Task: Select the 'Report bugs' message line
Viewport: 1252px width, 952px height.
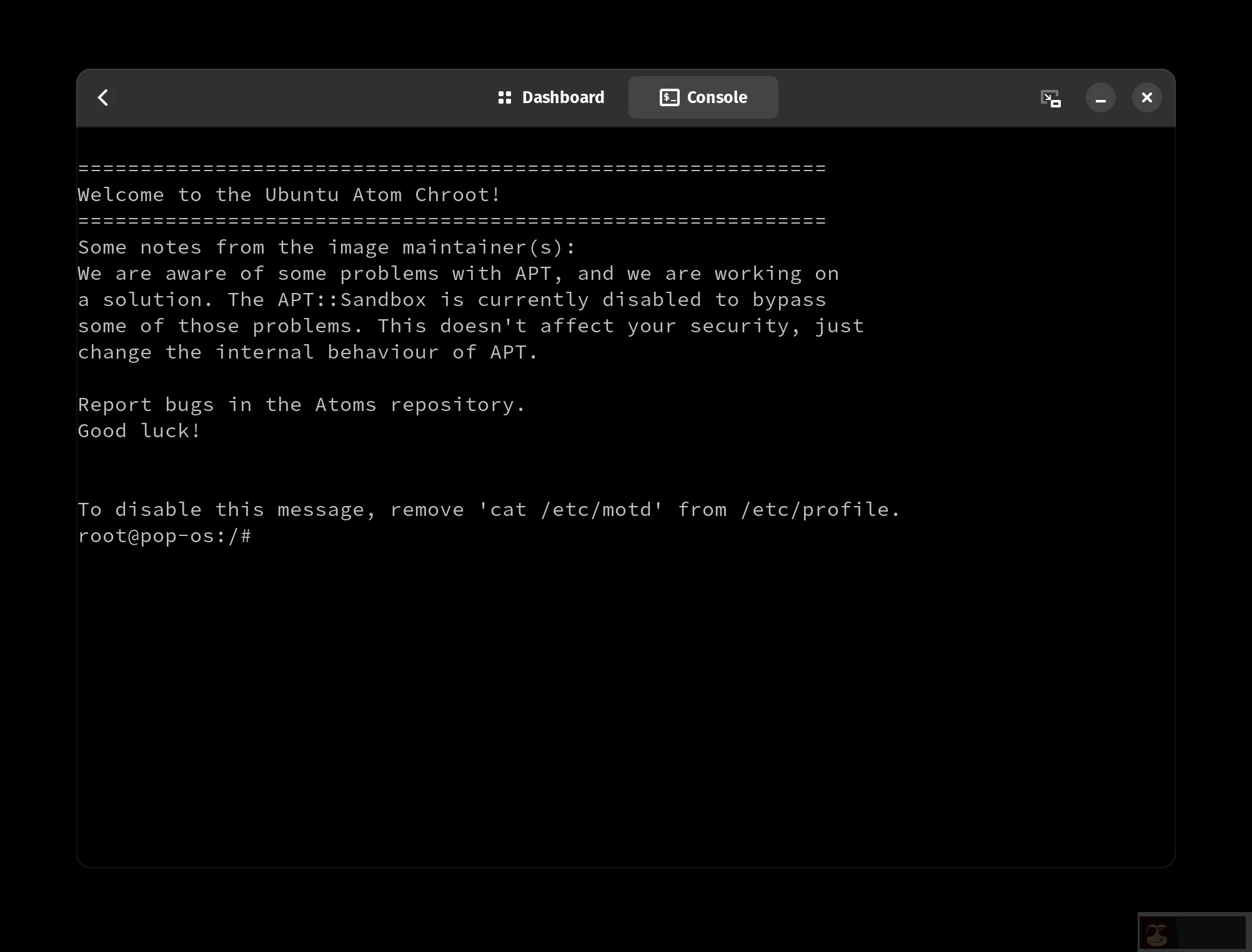Action: point(301,404)
